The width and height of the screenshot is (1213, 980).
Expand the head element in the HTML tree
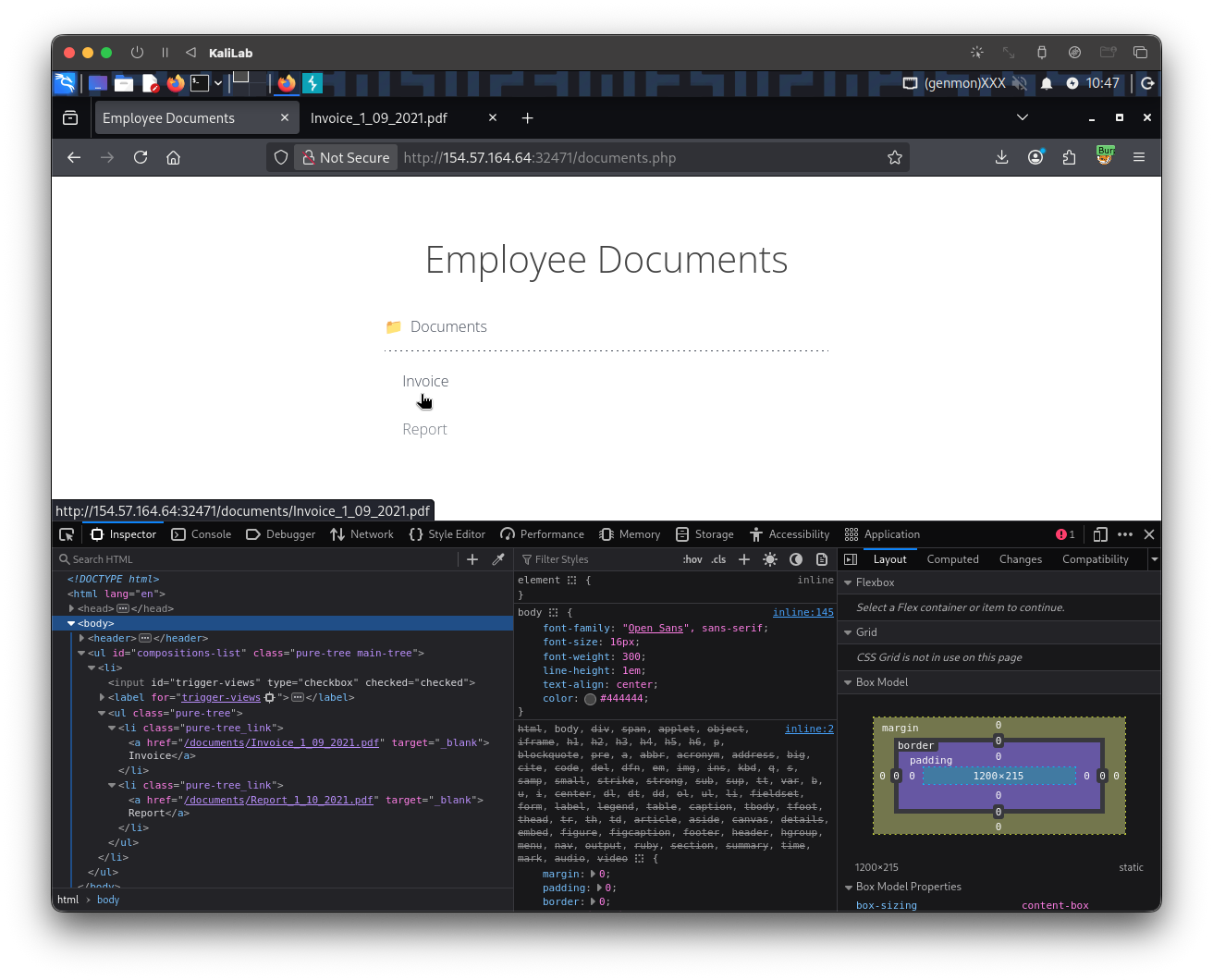click(71, 608)
